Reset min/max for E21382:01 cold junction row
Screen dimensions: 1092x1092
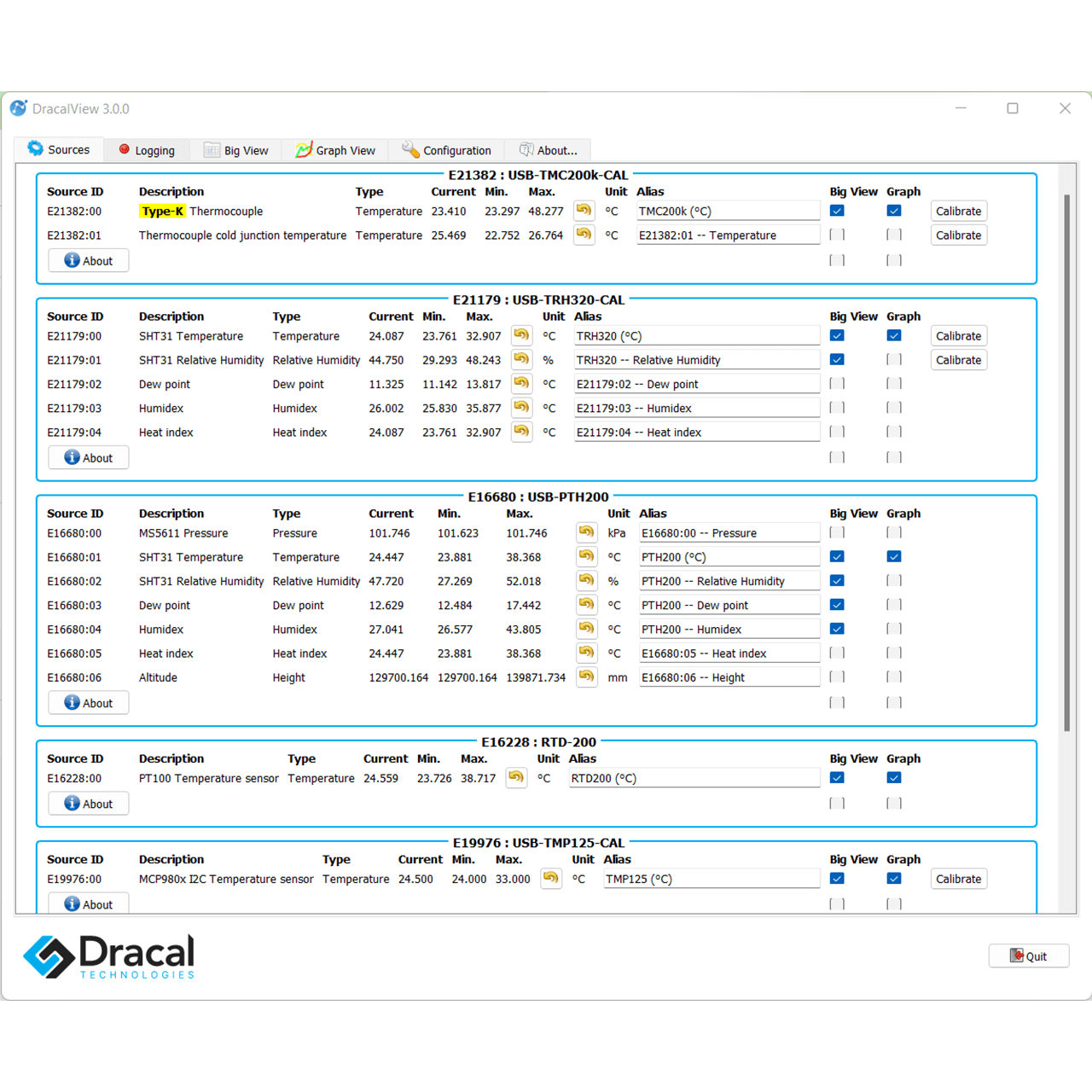[584, 235]
